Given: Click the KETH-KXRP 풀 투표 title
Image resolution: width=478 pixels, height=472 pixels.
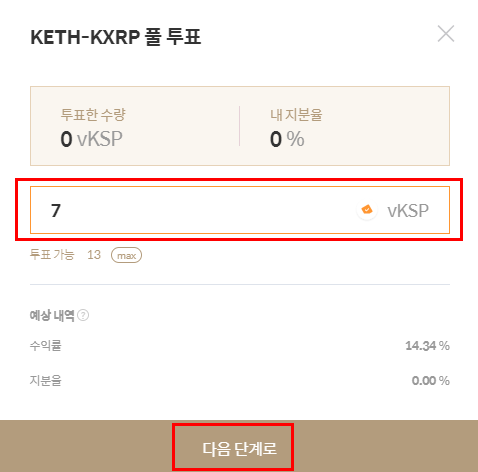Looking at the screenshot, I should pyautogui.click(x=116, y=37).
